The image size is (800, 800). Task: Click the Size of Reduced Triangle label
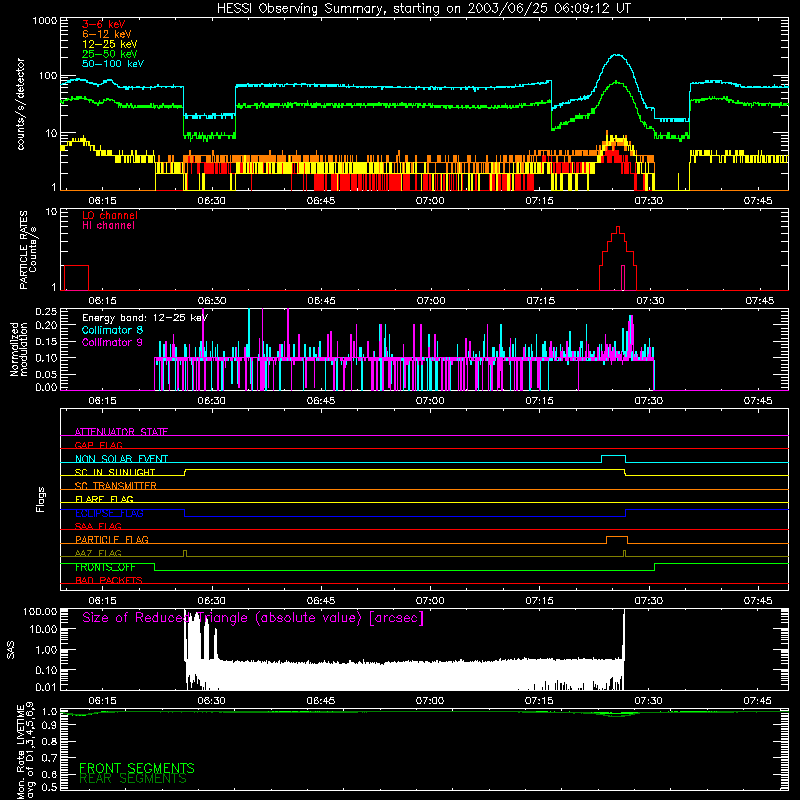[253, 618]
